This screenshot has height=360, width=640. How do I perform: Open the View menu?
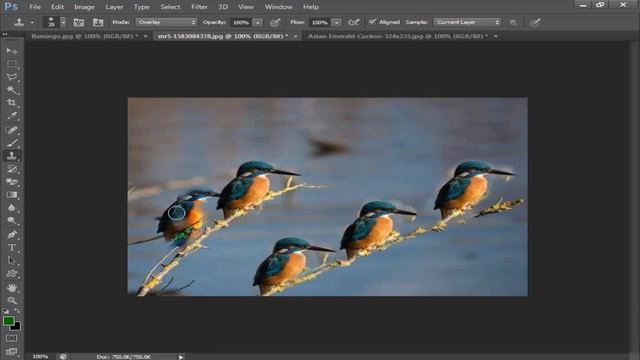pos(246,7)
